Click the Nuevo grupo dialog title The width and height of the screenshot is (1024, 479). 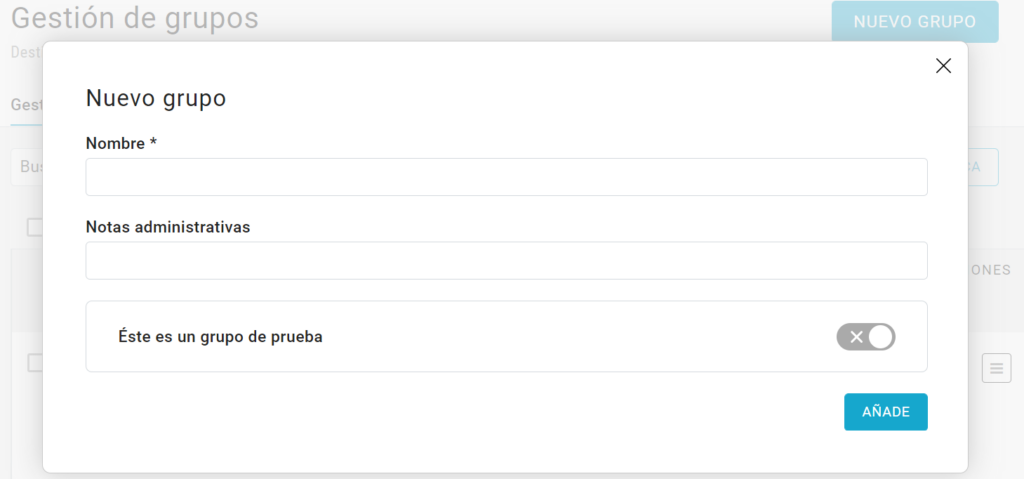pos(155,98)
